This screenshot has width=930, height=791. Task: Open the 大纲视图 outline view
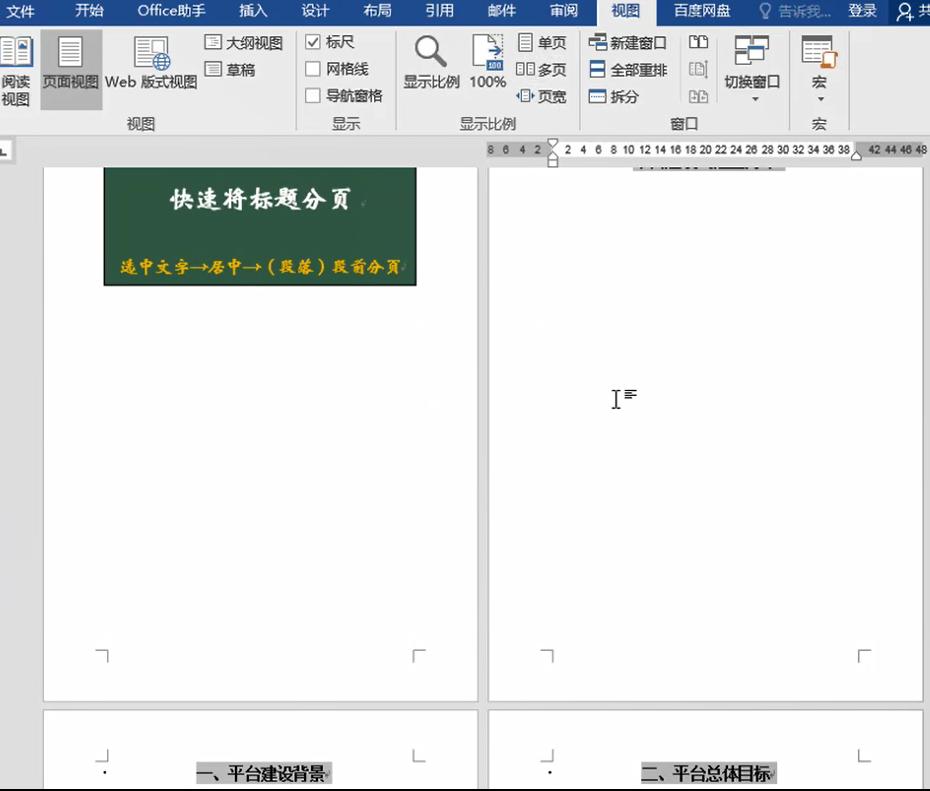tap(245, 43)
